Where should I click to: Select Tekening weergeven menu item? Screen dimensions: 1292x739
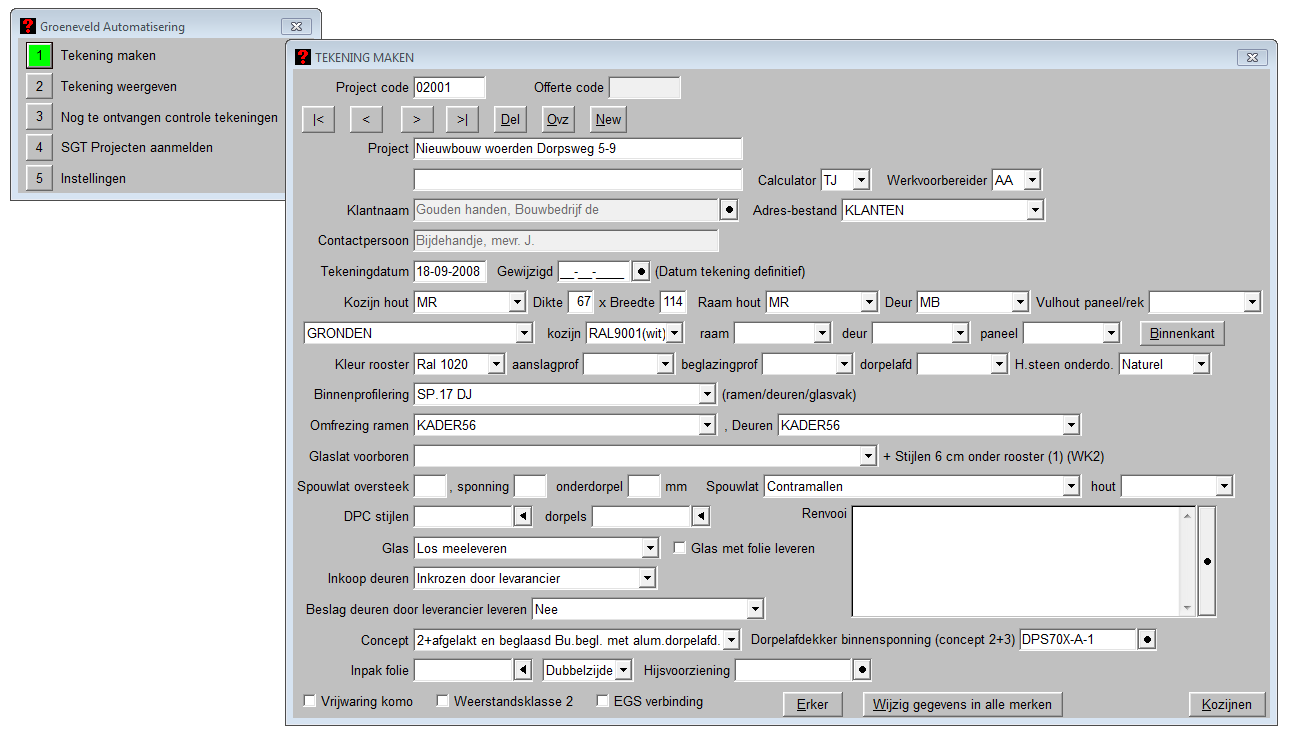[118, 86]
